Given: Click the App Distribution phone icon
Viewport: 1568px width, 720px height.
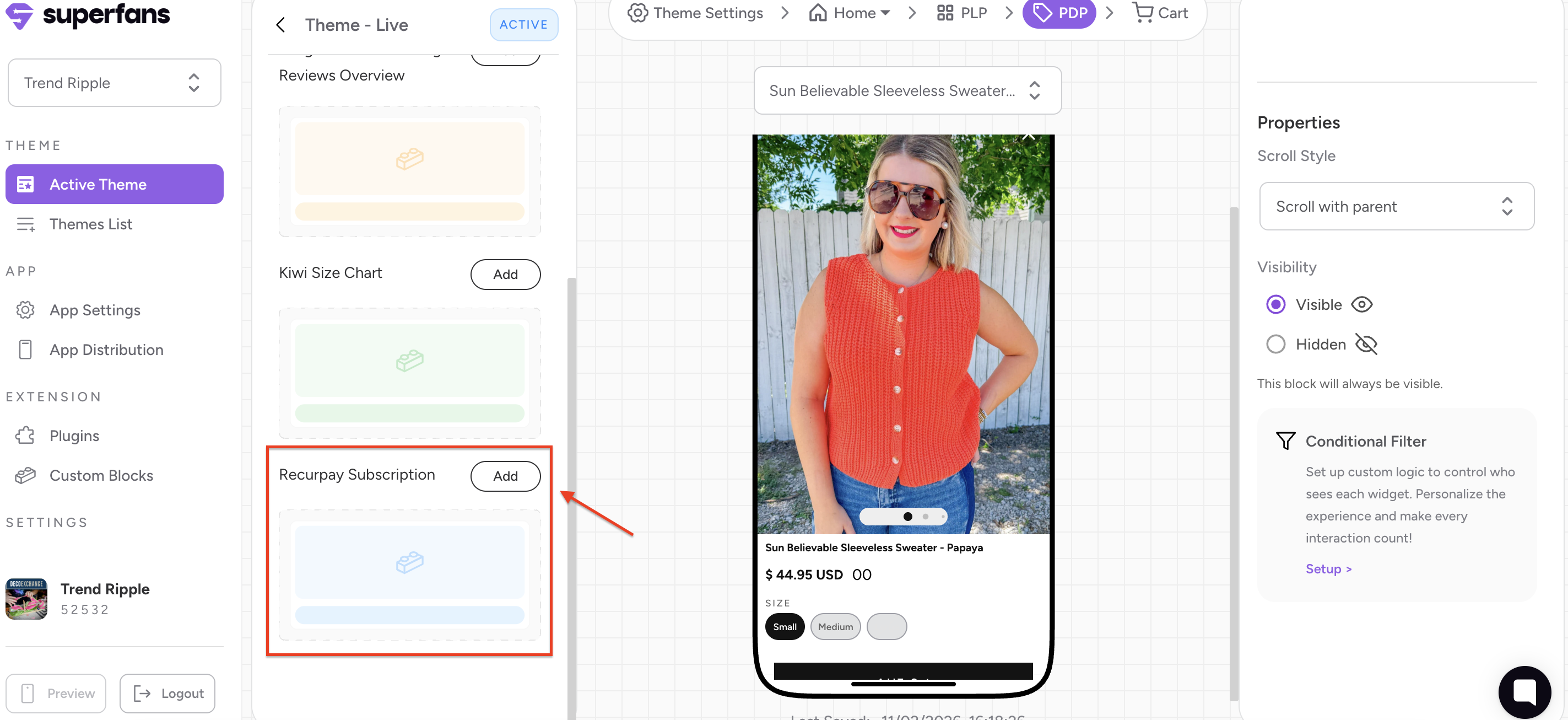Looking at the screenshot, I should tap(25, 350).
